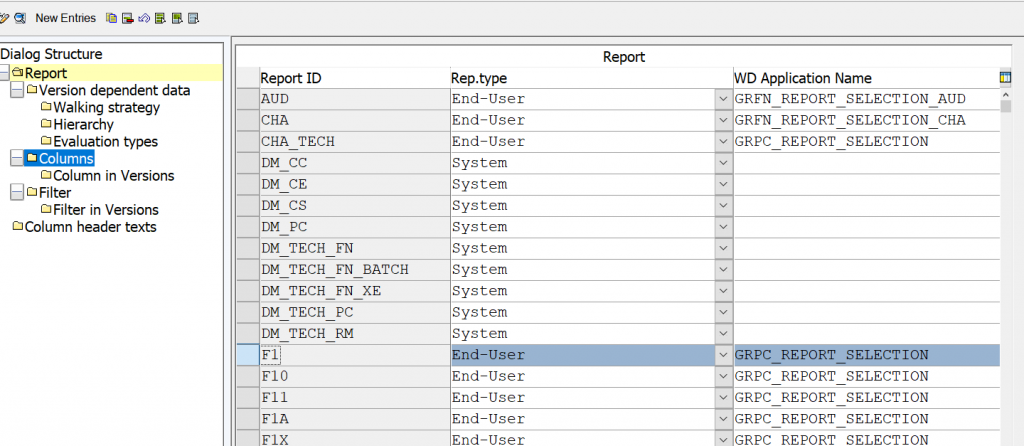The width and height of the screenshot is (1024, 446).
Task: Select the row selector for AUD report
Action: coord(248,99)
